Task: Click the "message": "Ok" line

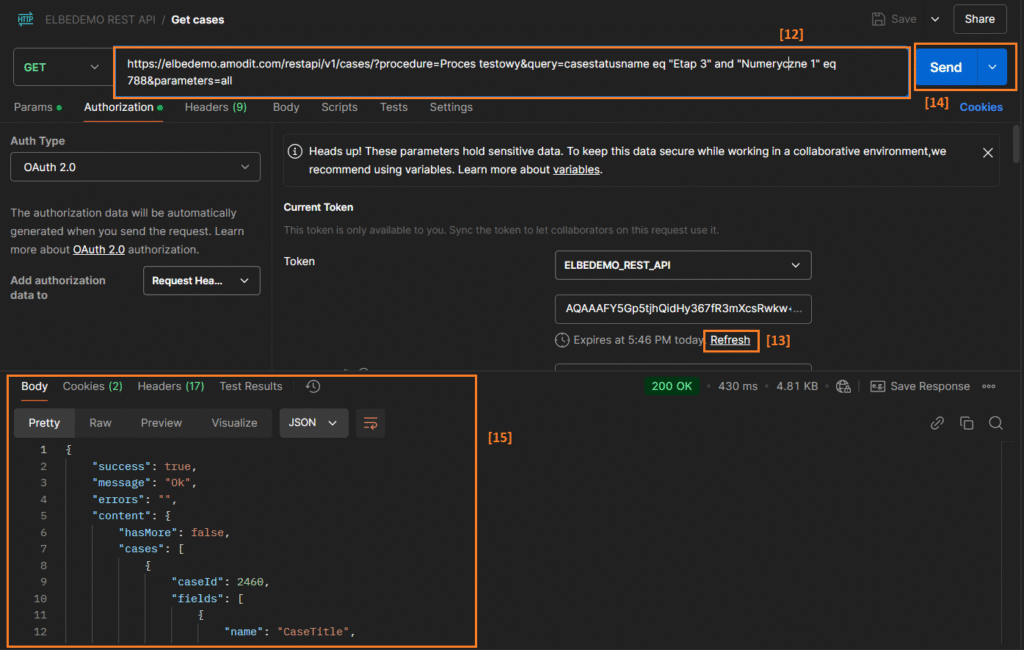Action: point(144,483)
